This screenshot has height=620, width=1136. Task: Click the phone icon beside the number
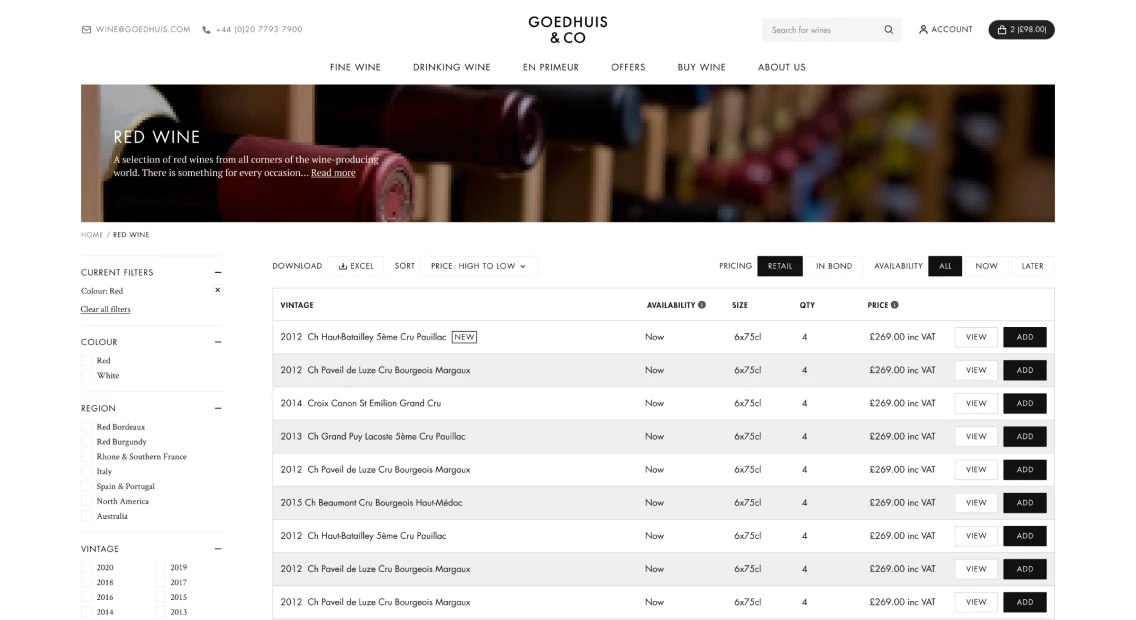click(206, 30)
